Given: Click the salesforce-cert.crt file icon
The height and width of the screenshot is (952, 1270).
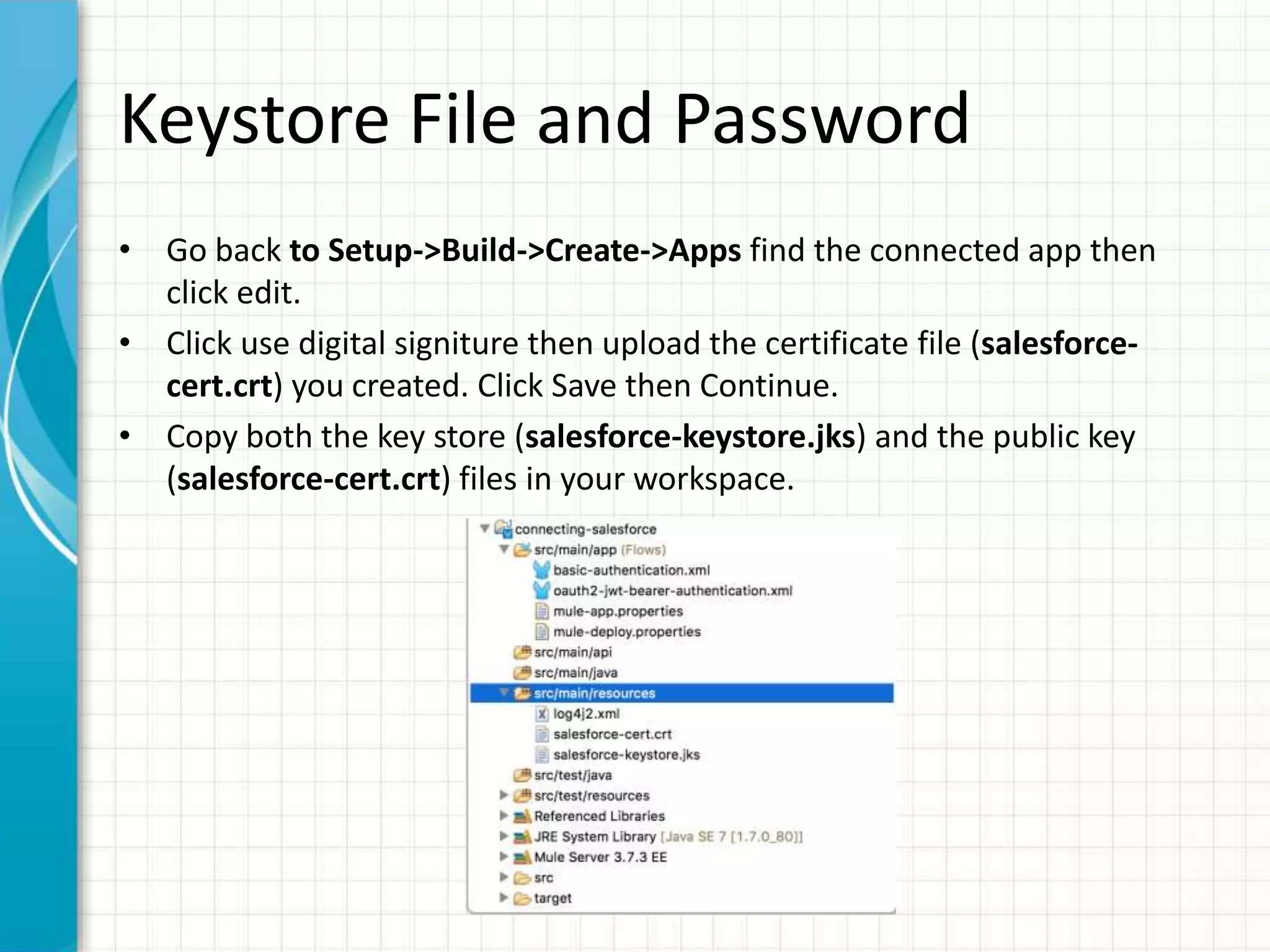Looking at the screenshot, I should pyautogui.click(x=542, y=734).
